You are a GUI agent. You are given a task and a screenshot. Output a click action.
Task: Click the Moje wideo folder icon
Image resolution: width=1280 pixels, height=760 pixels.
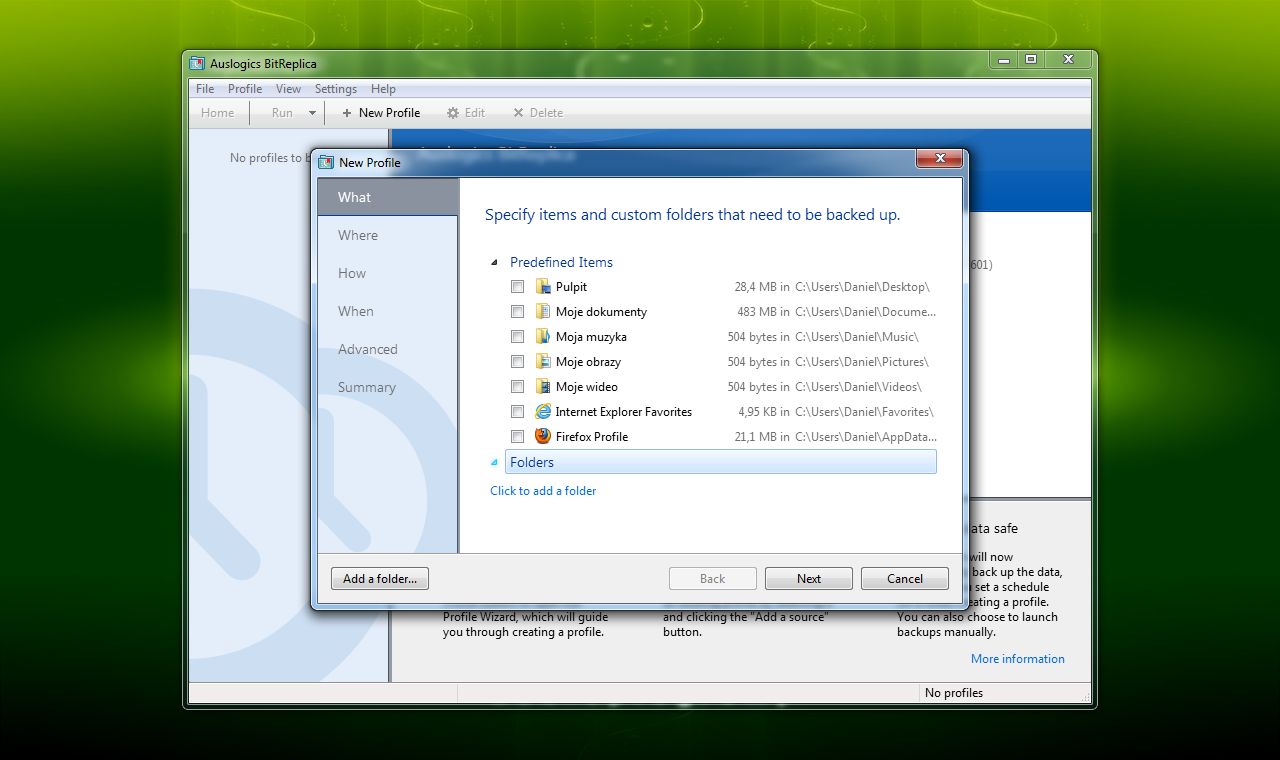[543, 386]
